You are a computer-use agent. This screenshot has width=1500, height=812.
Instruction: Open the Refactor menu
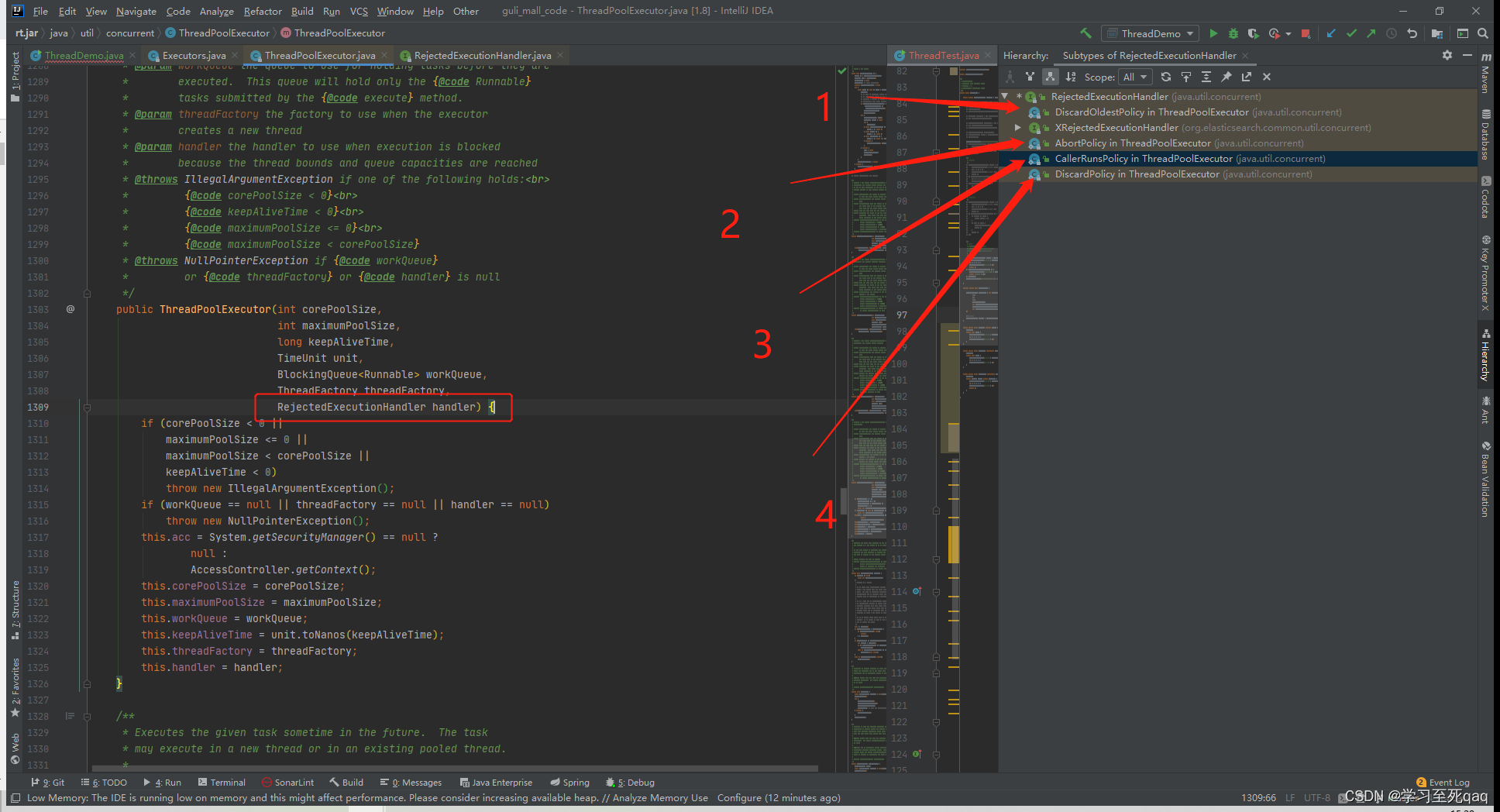pos(263,11)
